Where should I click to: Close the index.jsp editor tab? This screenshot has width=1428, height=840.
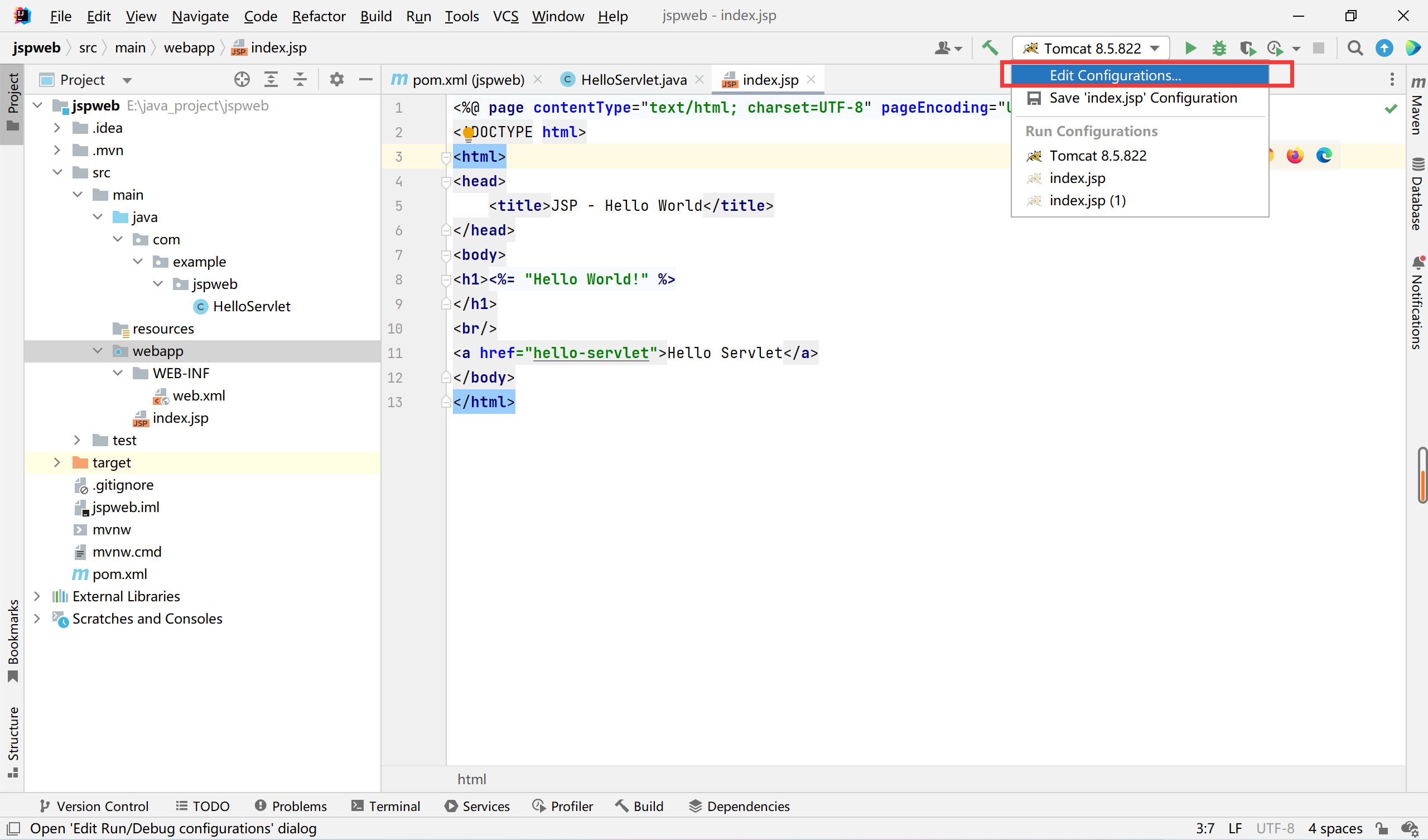tap(811, 79)
